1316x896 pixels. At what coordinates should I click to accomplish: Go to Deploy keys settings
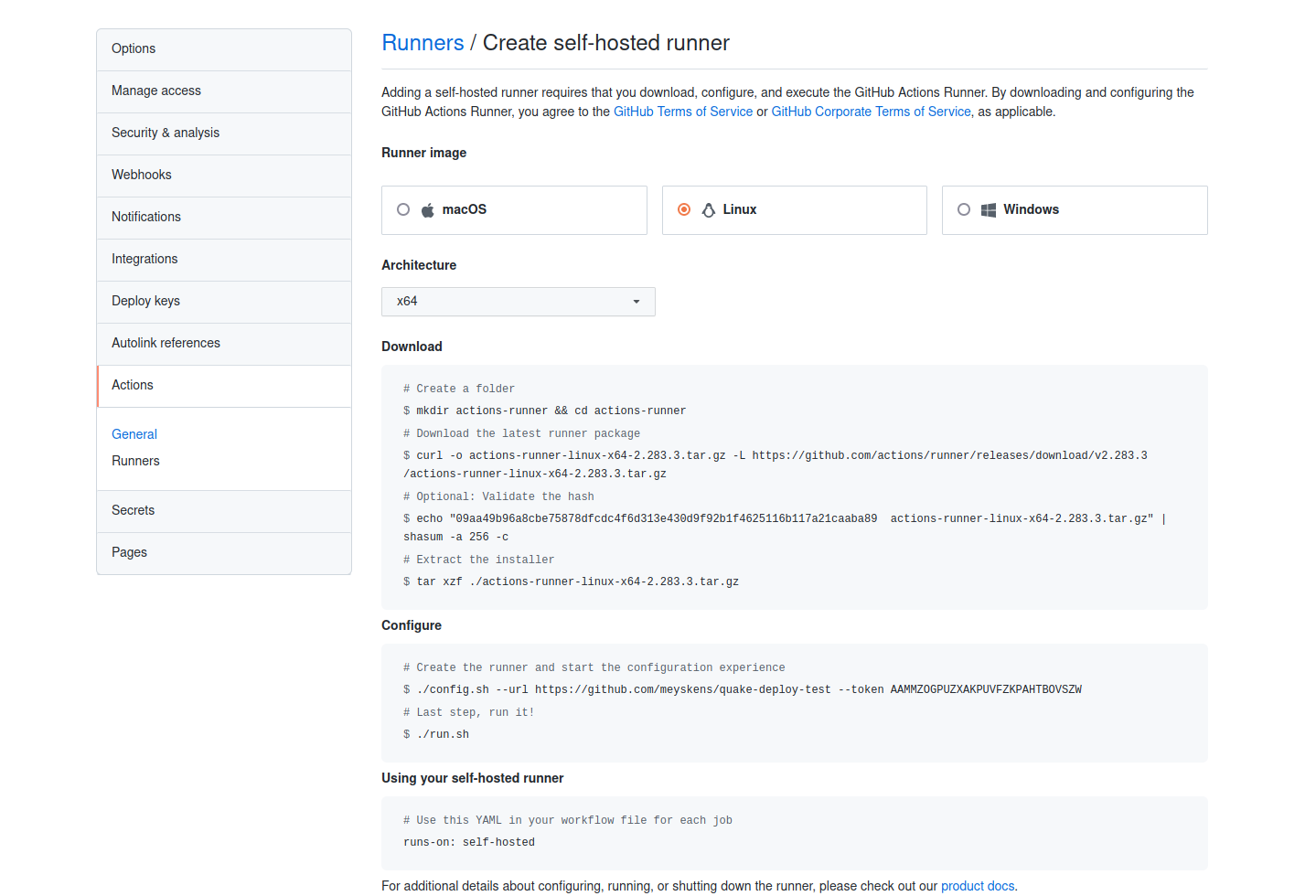tap(224, 302)
